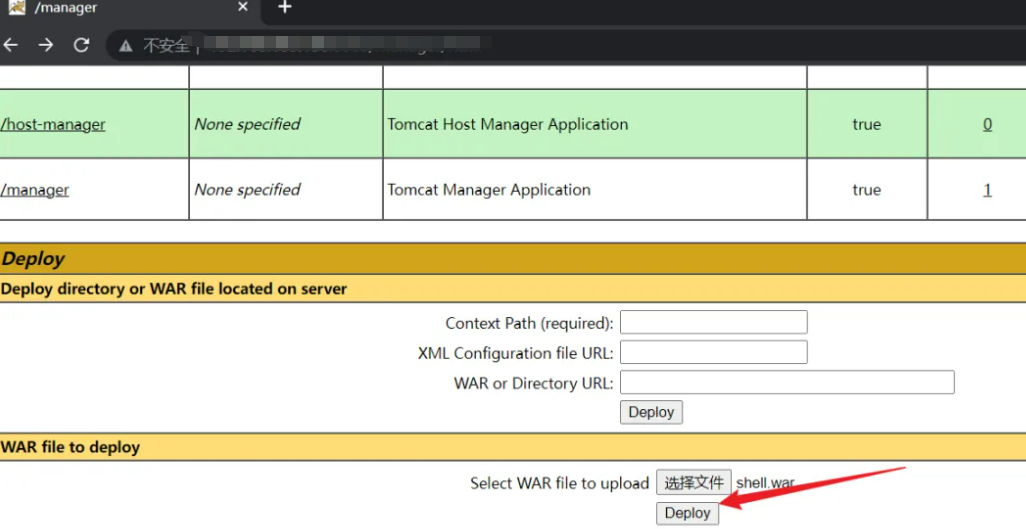Click the 'shell.war' selected file name

point(766,483)
